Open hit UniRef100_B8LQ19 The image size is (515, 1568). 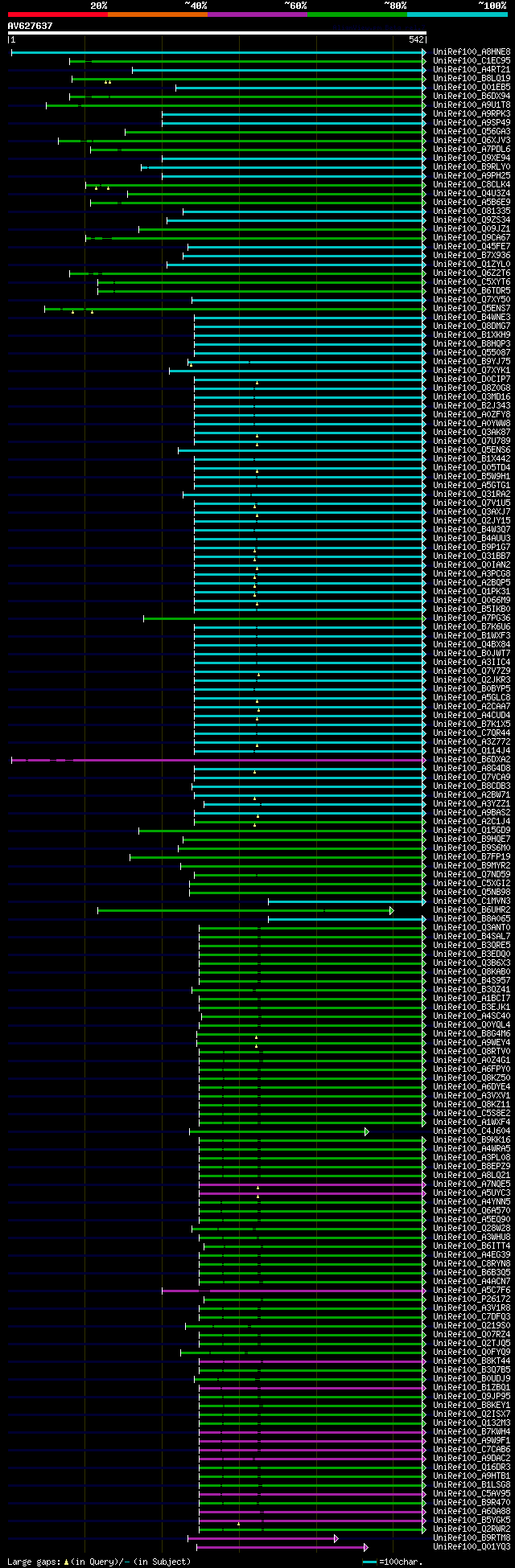click(472, 78)
